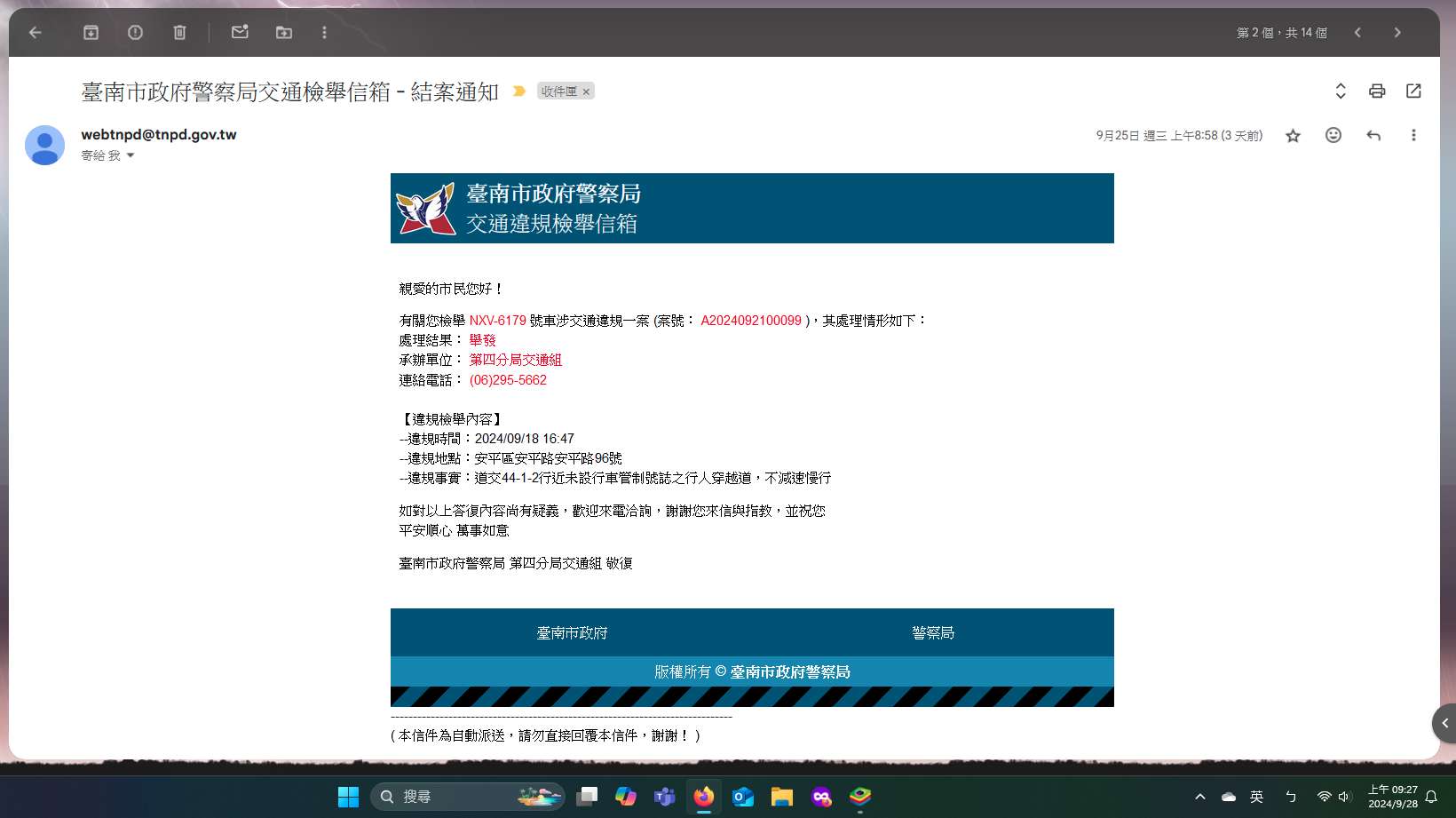Mark the email as unread
This screenshot has height=818, width=1456.
[240, 33]
